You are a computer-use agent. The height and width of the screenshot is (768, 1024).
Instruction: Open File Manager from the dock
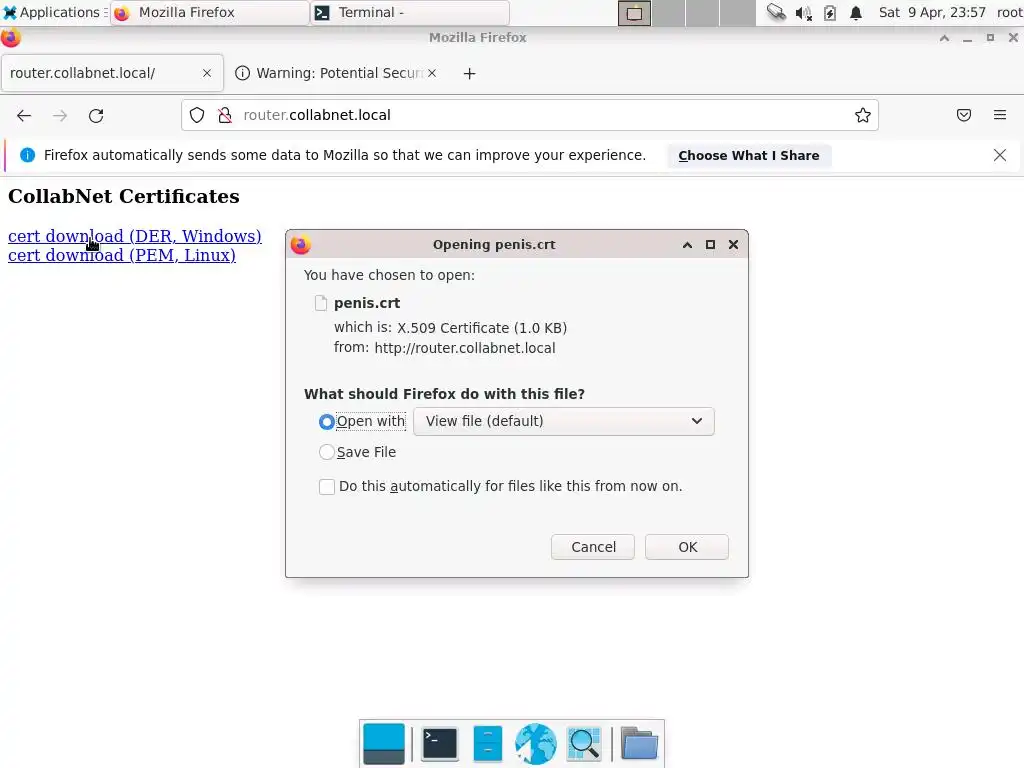488,744
